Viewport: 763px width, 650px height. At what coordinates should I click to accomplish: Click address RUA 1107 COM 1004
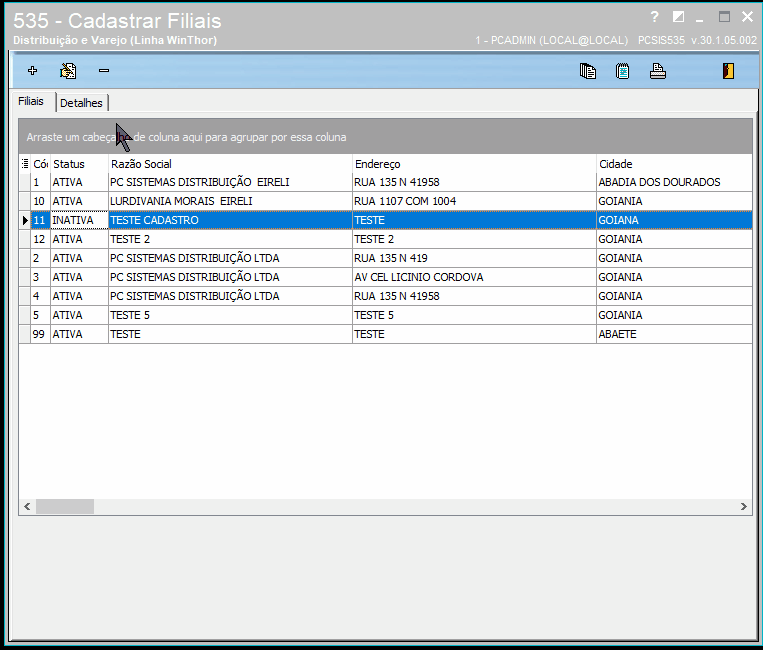pos(474,201)
